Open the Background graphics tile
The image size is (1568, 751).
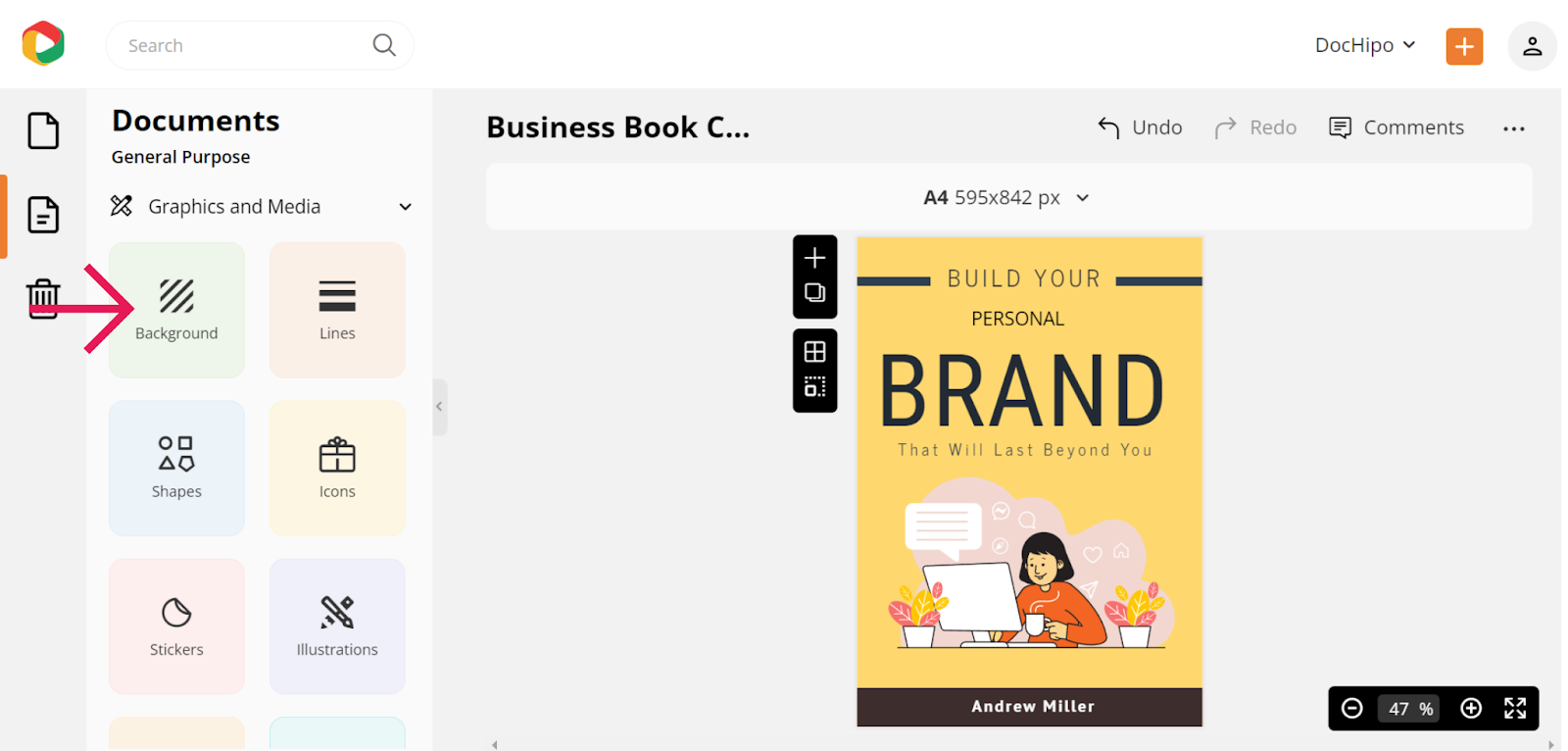[176, 310]
